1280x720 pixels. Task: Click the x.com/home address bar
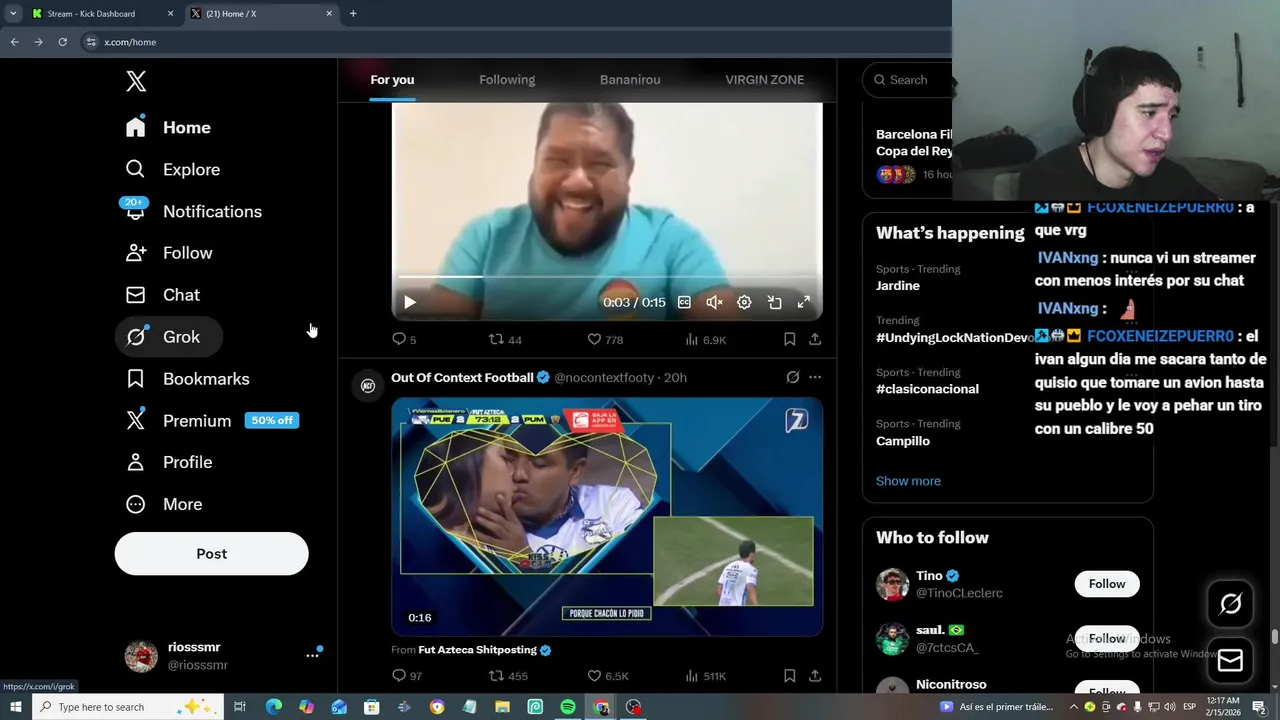pos(515,42)
